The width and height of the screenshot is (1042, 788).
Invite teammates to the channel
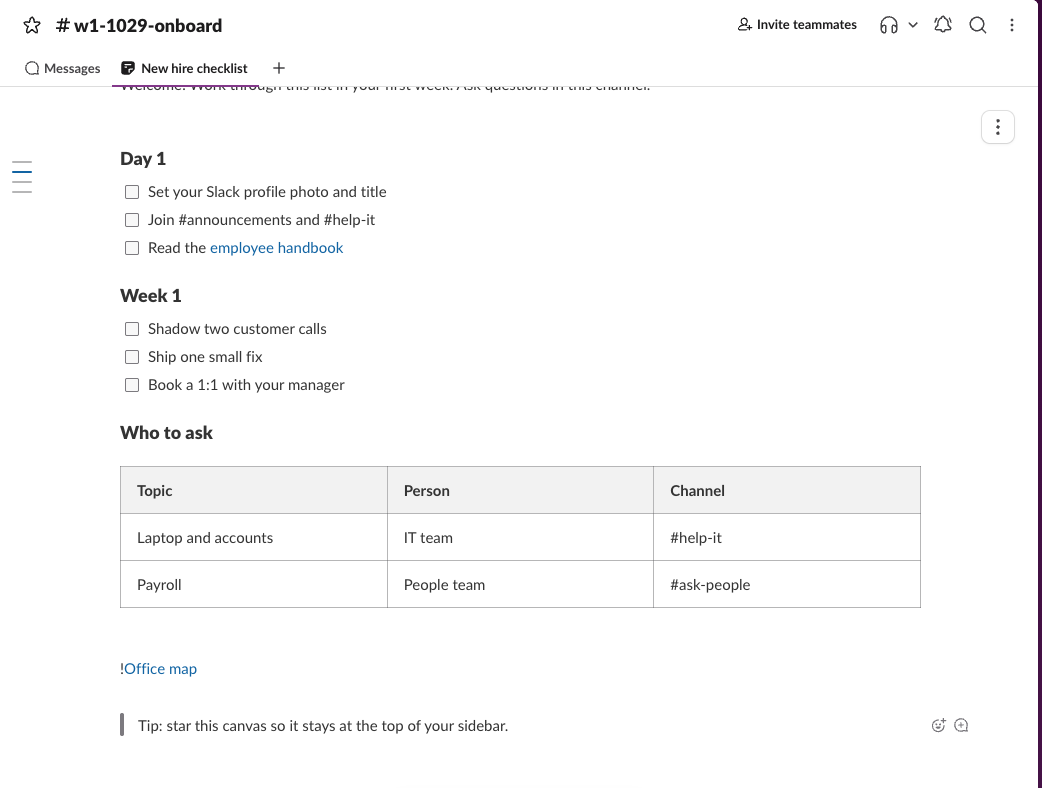[797, 25]
